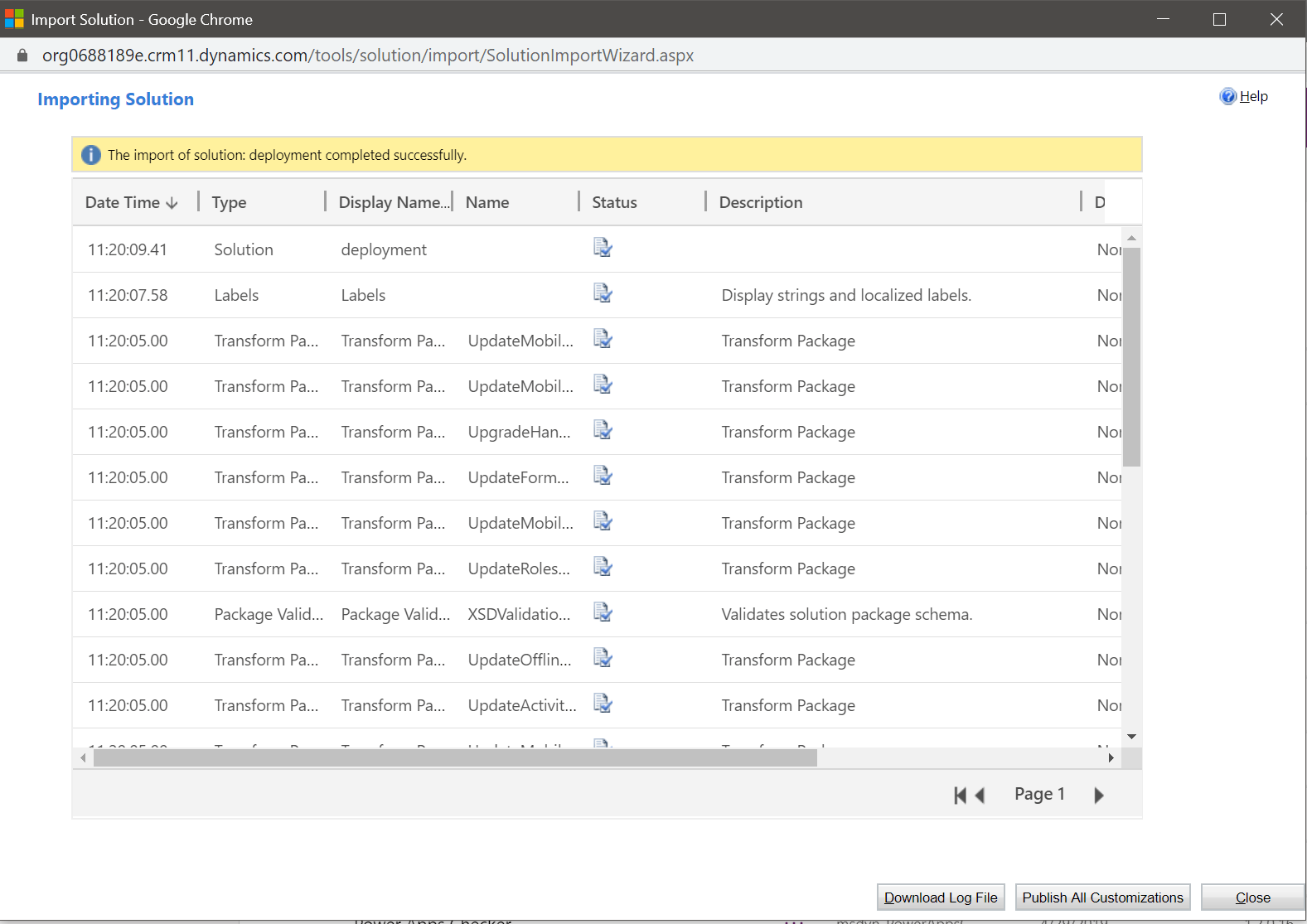Select the 11:20:07.58 time cell
This screenshot has height=924, width=1307.
[x=128, y=295]
